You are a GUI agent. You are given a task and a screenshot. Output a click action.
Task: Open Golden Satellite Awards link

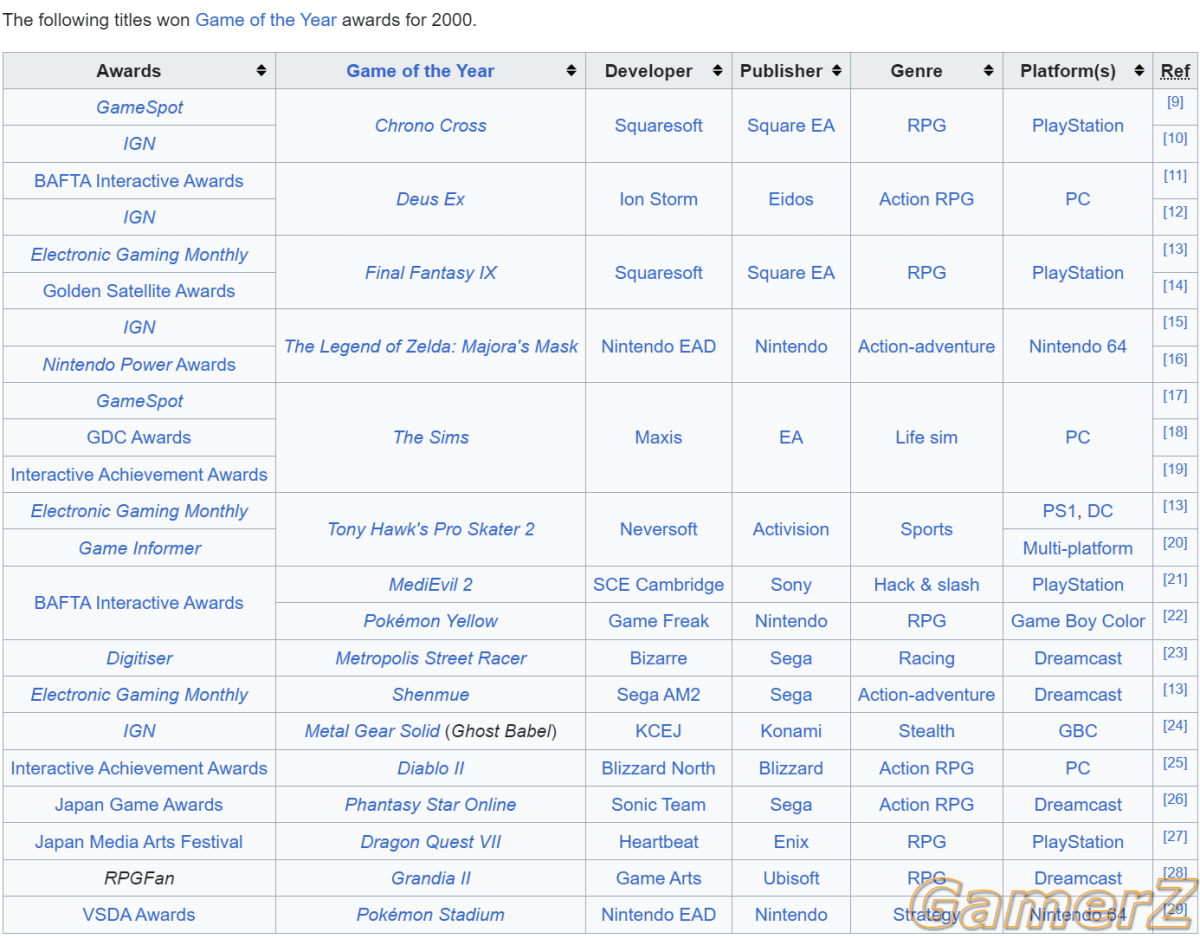tap(139, 291)
